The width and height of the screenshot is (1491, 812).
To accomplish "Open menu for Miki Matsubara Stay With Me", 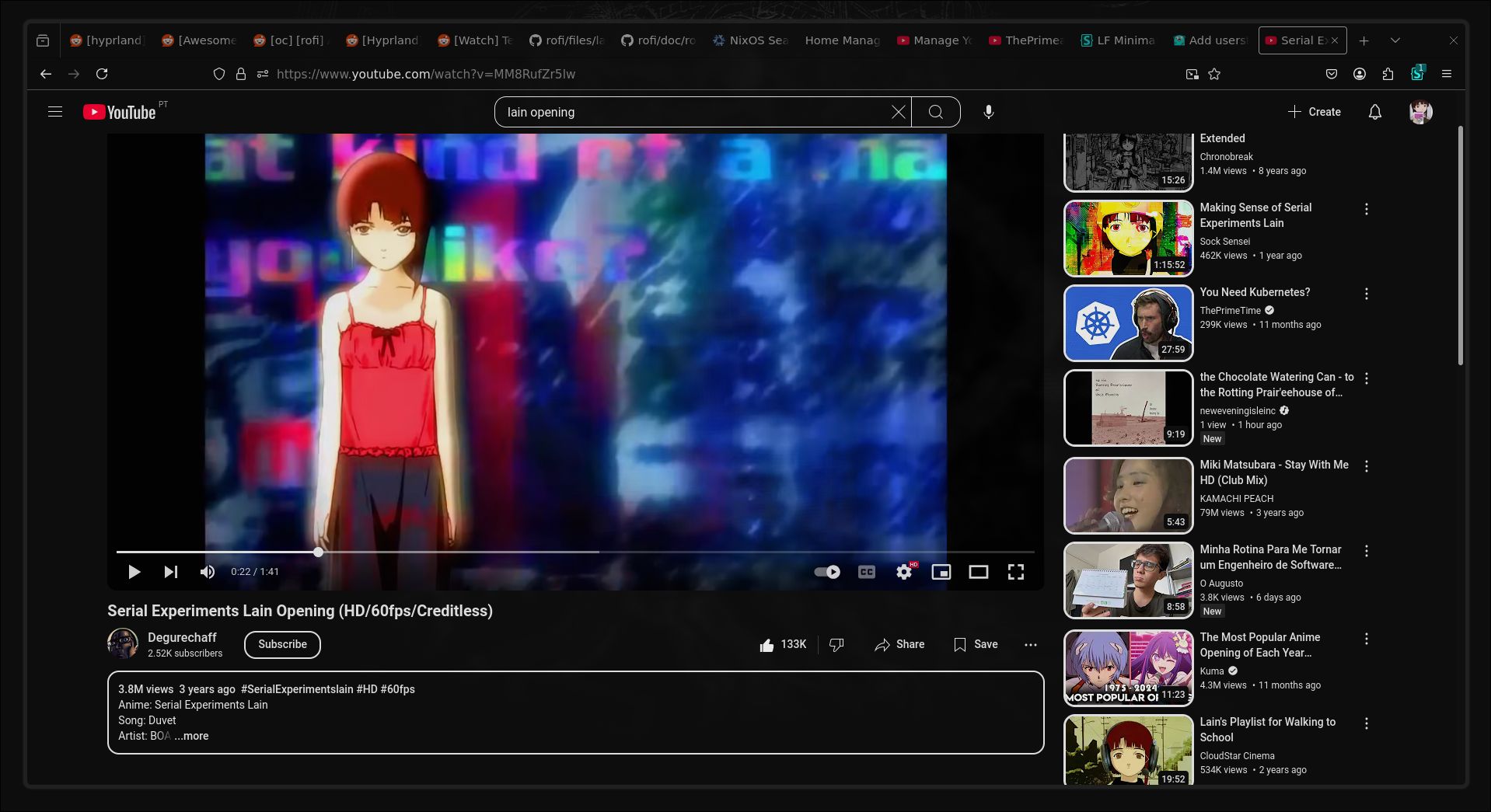I will 1366,466.
